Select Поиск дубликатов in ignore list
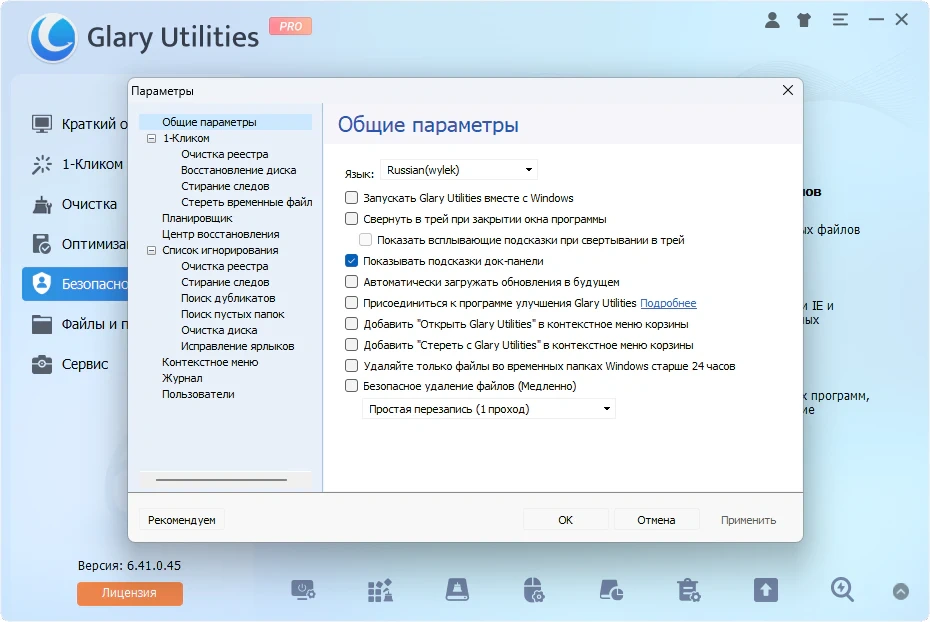The image size is (930, 622). [228, 298]
